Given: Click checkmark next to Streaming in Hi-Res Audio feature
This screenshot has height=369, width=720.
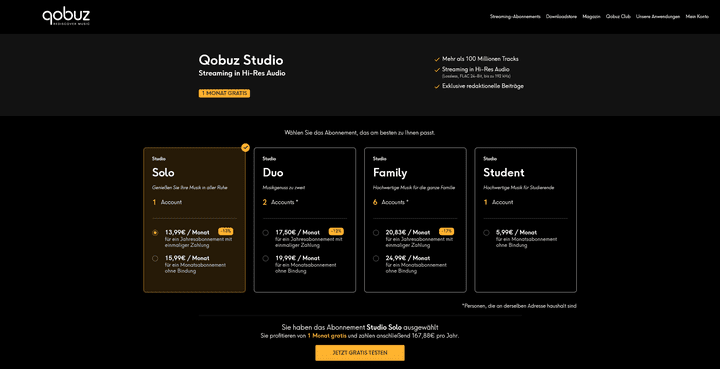Looking at the screenshot, I should (437, 70).
